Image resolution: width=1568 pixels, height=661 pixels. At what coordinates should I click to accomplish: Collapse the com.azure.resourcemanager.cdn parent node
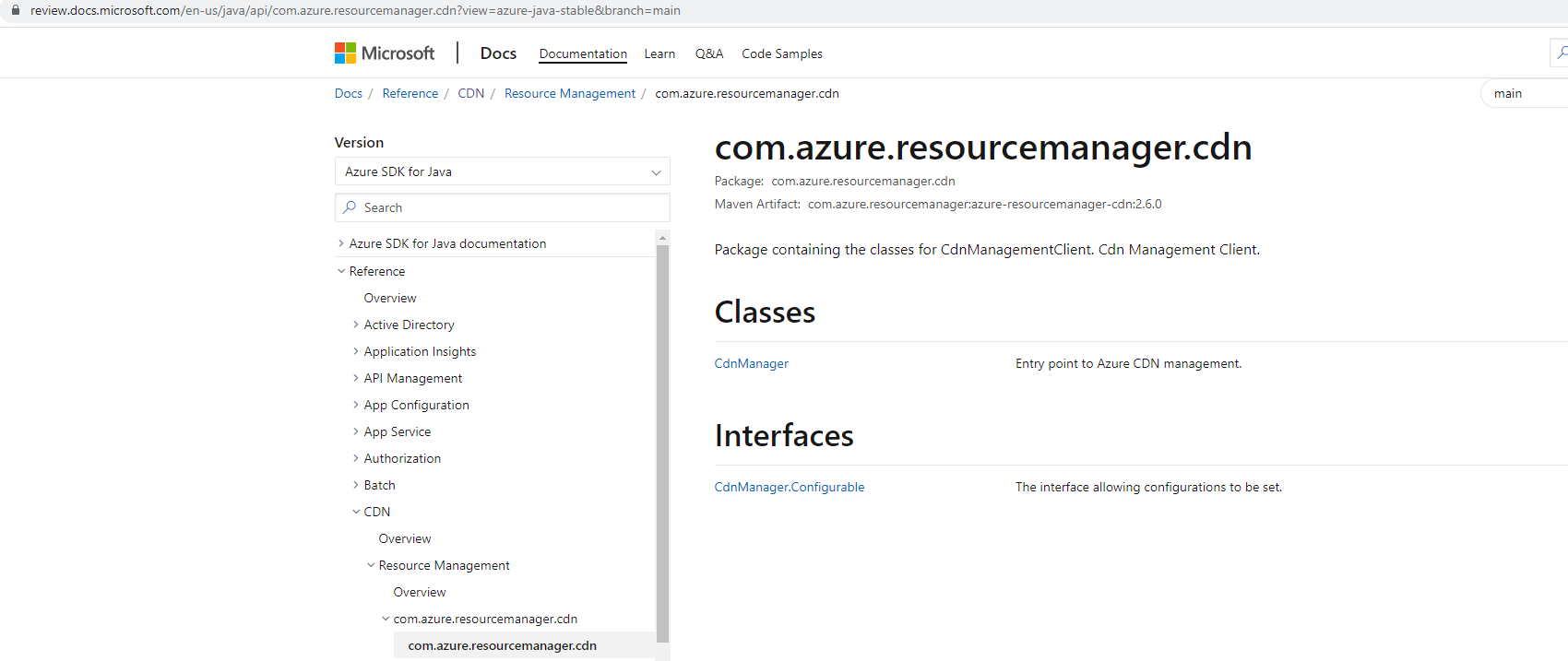(x=386, y=619)
